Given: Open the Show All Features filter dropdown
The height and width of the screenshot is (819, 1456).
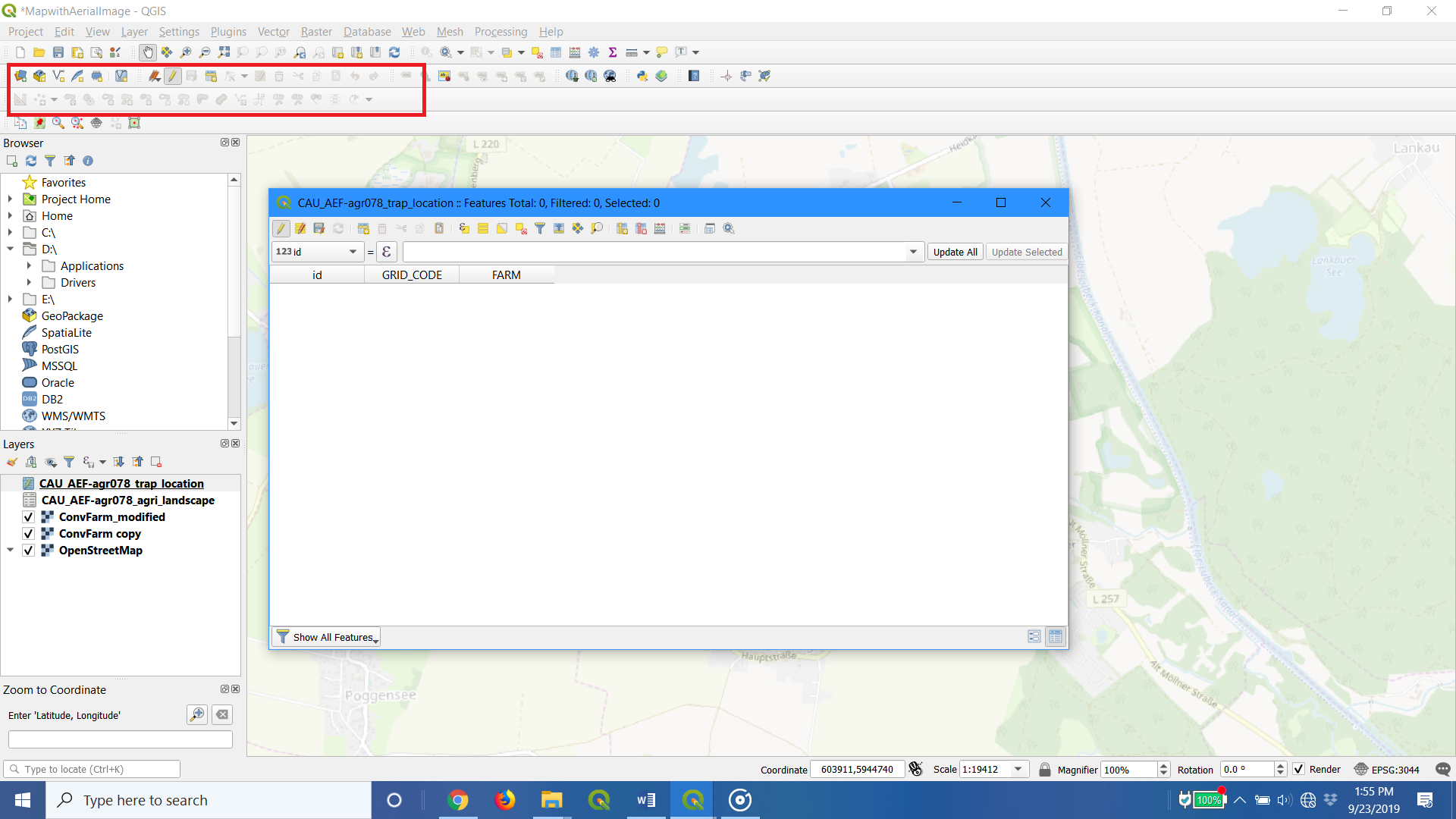Looking at the screenshot, I should [x=326, y=637].
